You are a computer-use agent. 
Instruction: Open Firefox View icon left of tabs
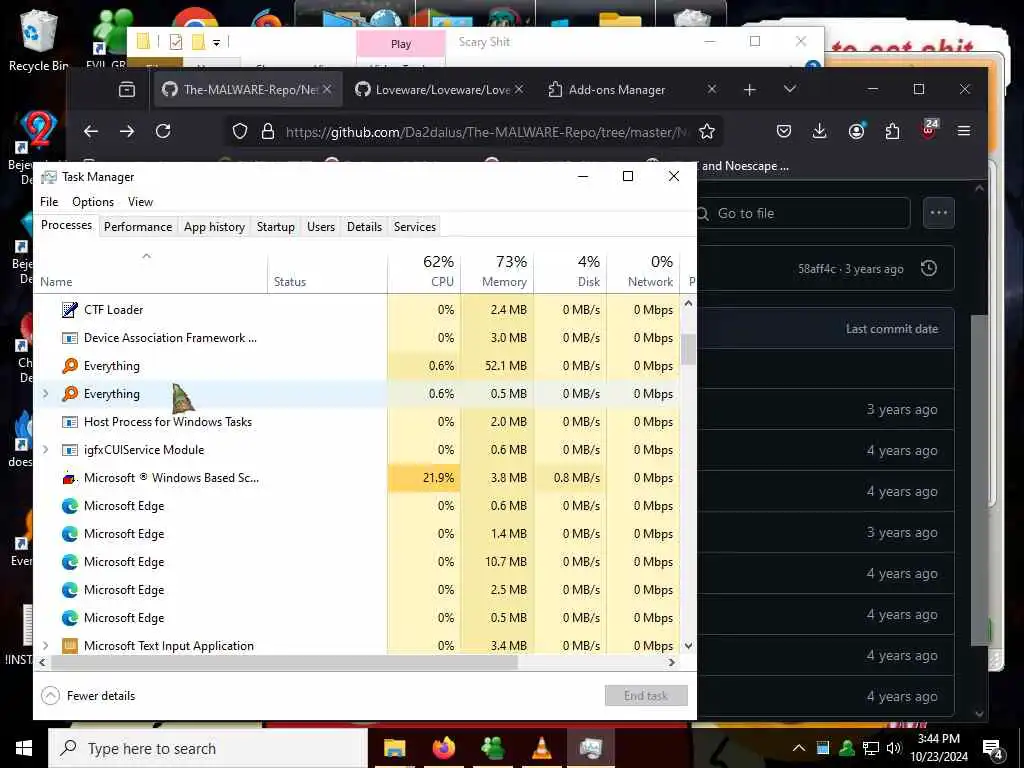[127, 89]
